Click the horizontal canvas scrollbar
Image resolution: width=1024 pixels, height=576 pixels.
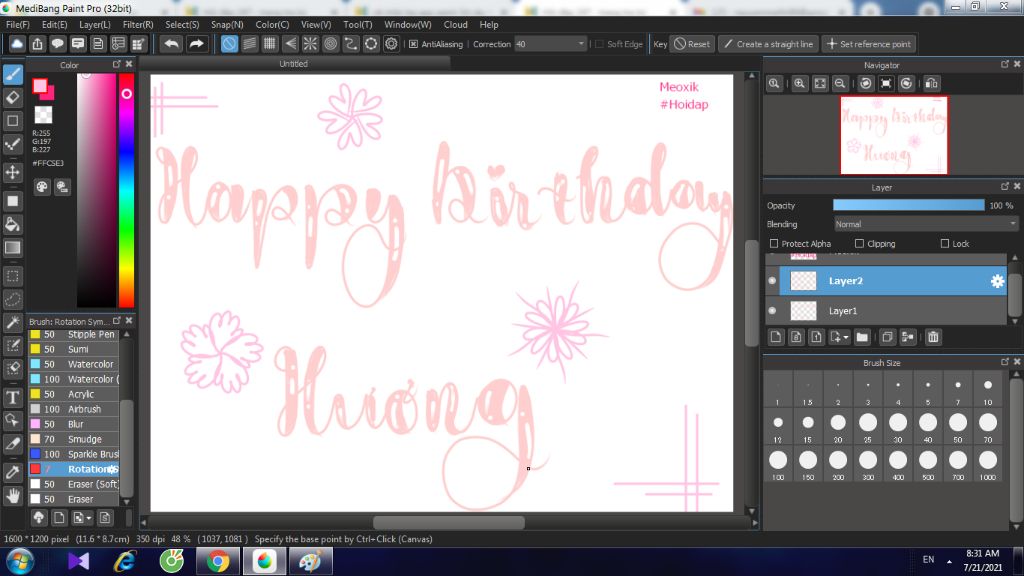[449, 522]
